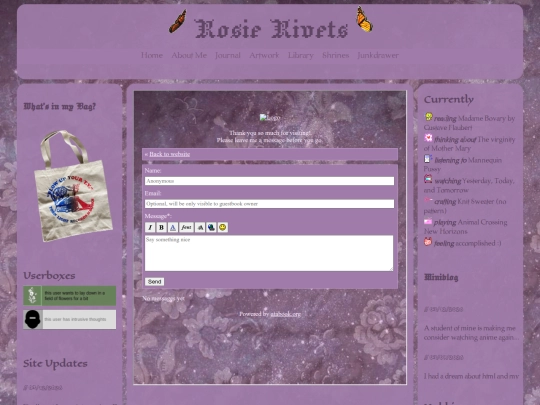The image size is (540, 405).
Task: Click 'Madame Bovary' reading entry text
Action: (x=469, y=123)
